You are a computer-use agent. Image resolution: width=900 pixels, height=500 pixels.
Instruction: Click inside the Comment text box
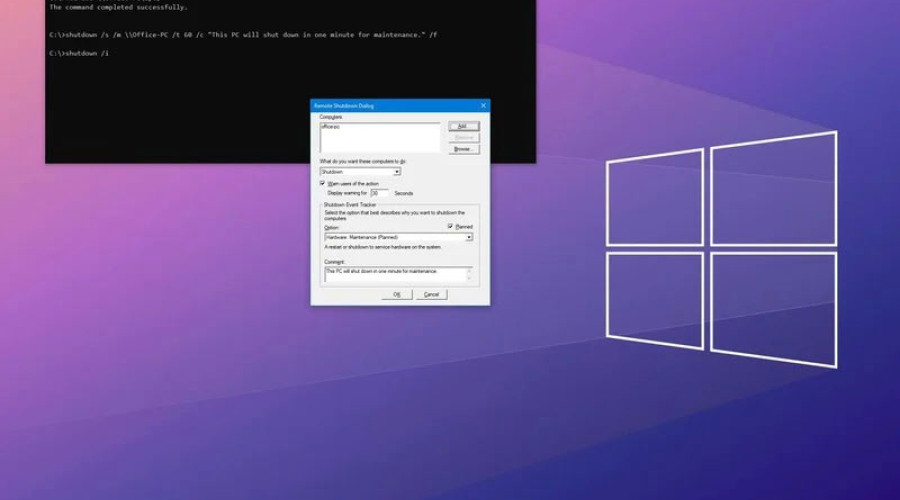pos(392,274)
